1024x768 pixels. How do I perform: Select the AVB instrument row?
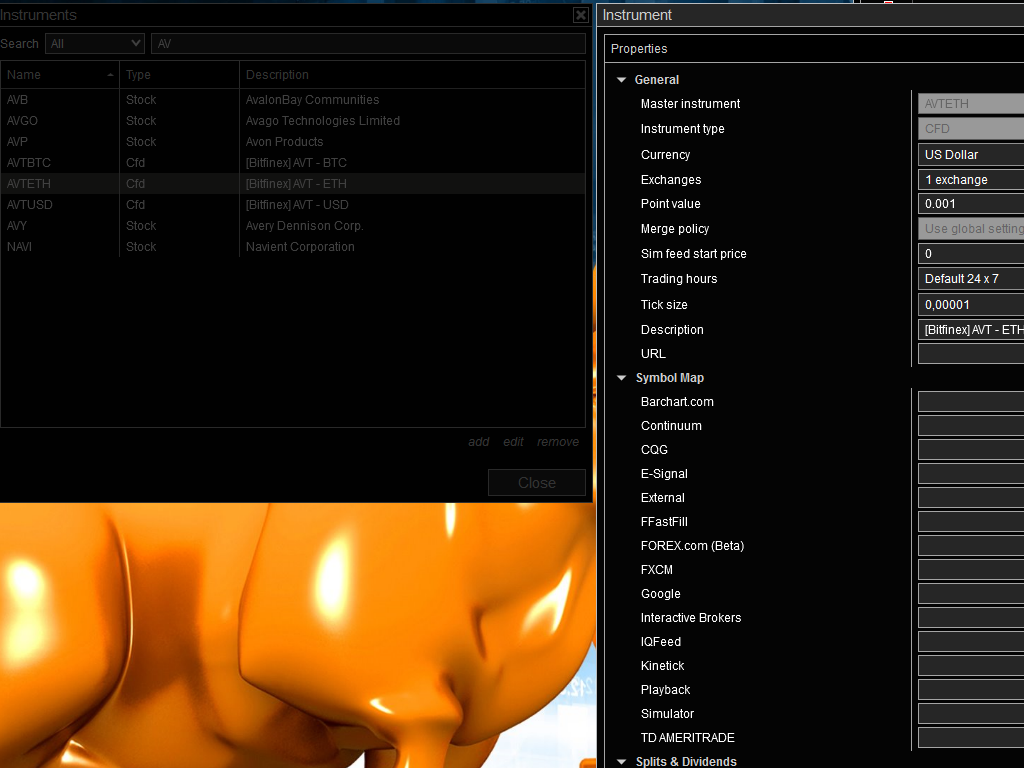tap(293, 100)
